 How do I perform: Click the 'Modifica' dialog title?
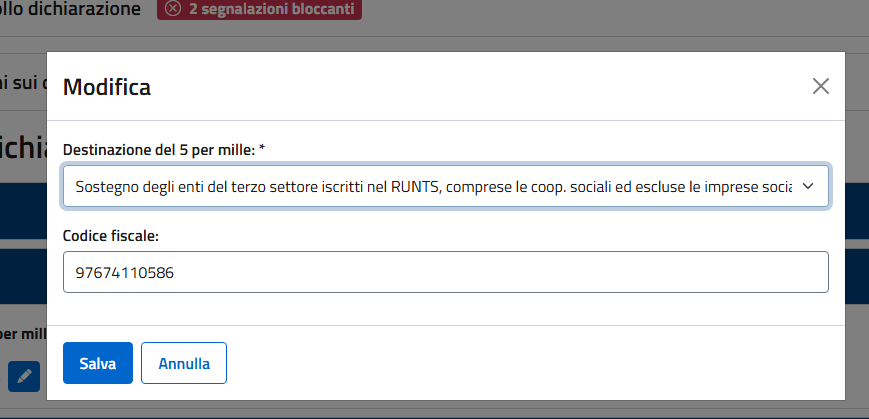pos(107,87)
